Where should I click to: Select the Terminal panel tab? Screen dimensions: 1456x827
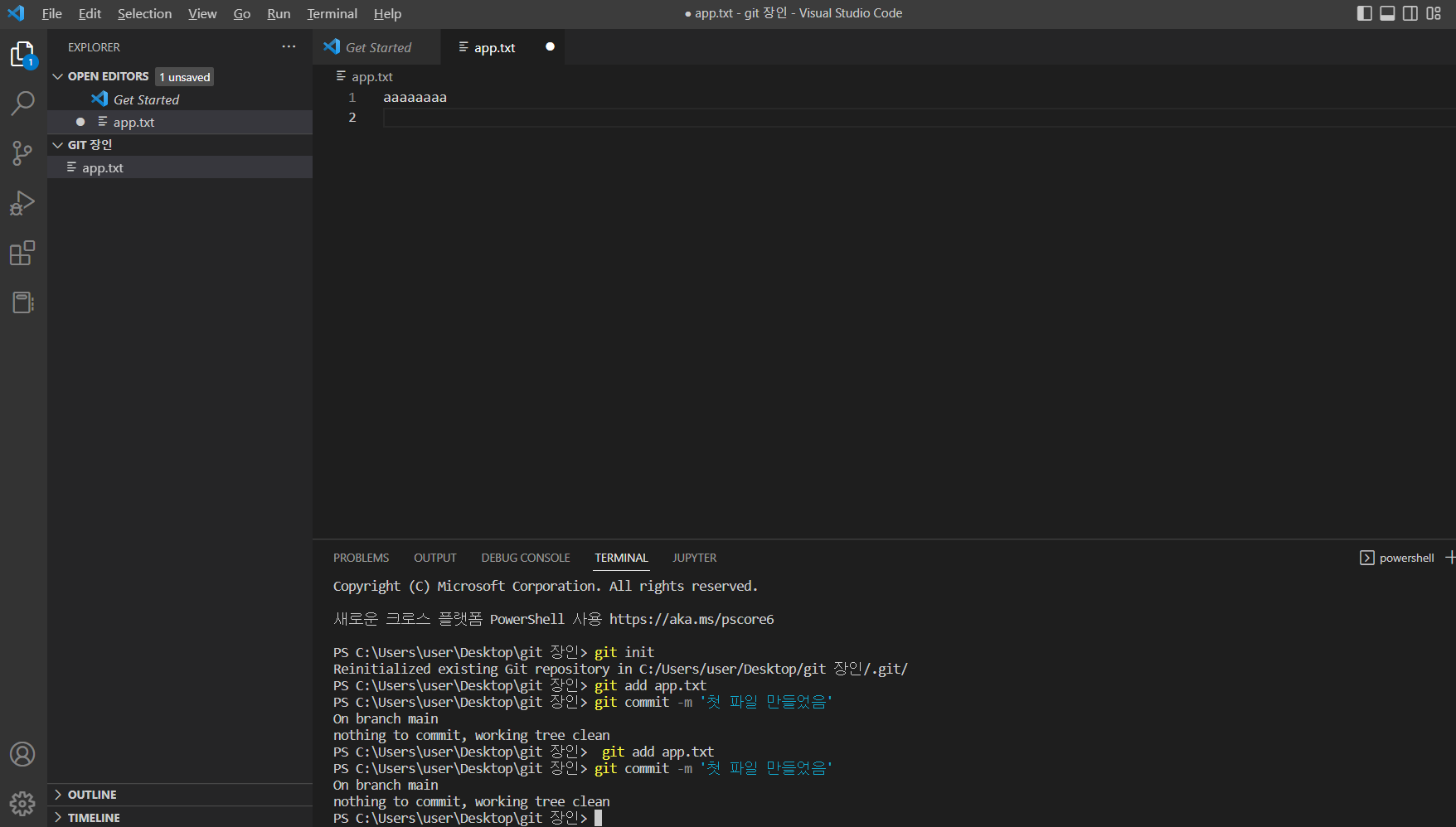pos(621,558)
